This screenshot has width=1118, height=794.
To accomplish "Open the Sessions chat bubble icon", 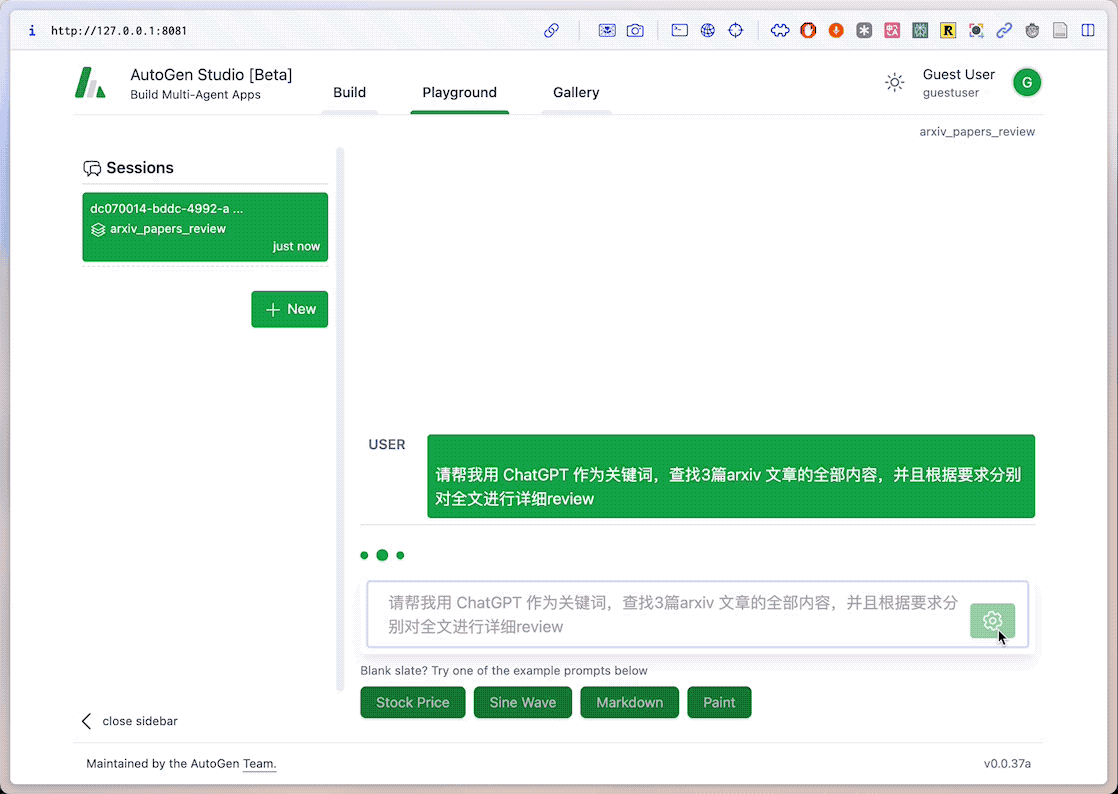I will [x=93, y=167].
